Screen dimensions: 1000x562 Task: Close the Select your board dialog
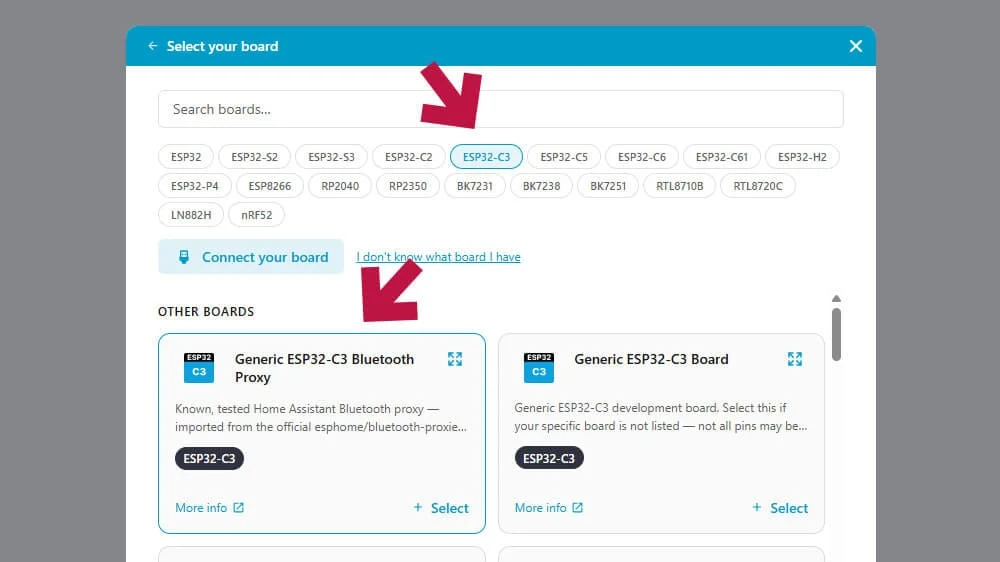[x=855, y=46]
